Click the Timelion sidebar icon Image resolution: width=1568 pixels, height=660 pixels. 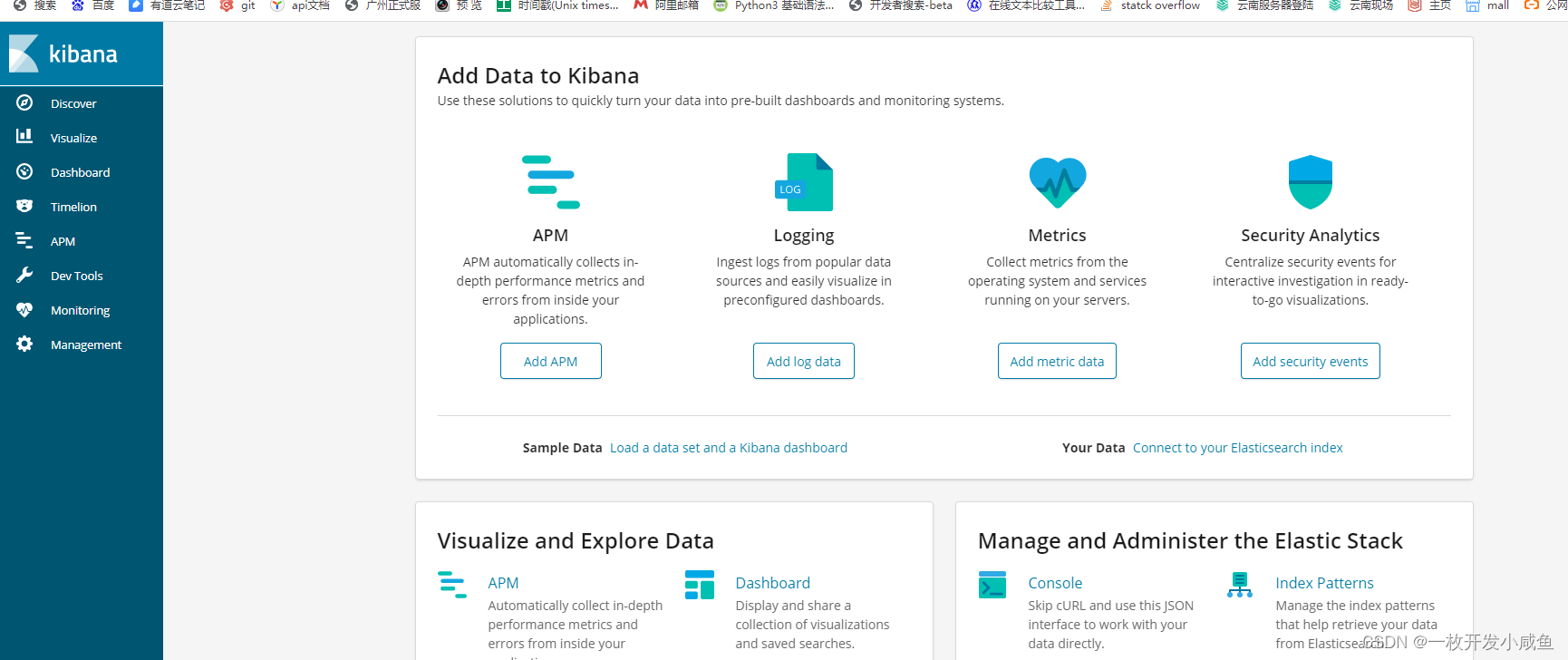coord(24,207)
